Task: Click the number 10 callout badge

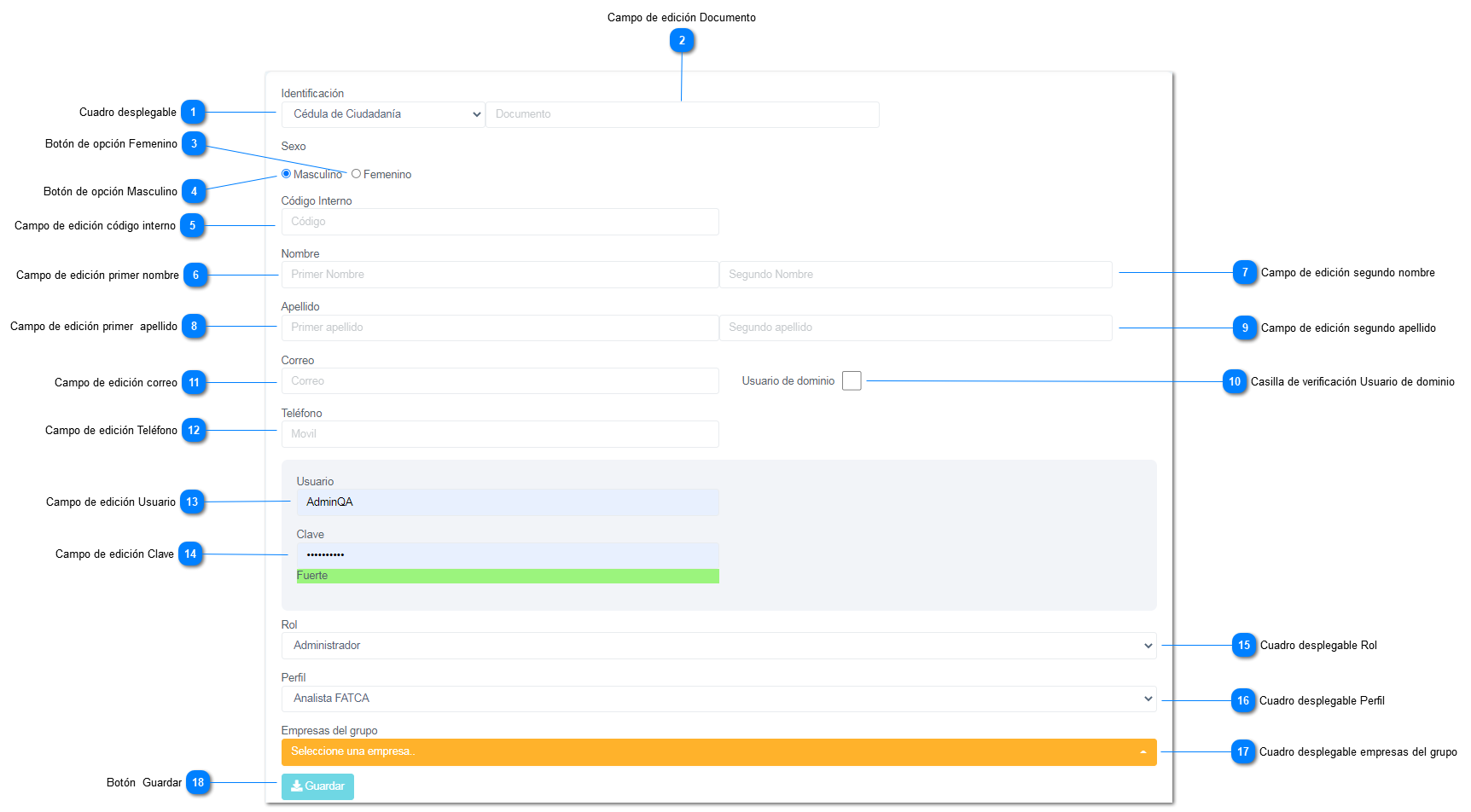Action: (x=1234, y=381)
